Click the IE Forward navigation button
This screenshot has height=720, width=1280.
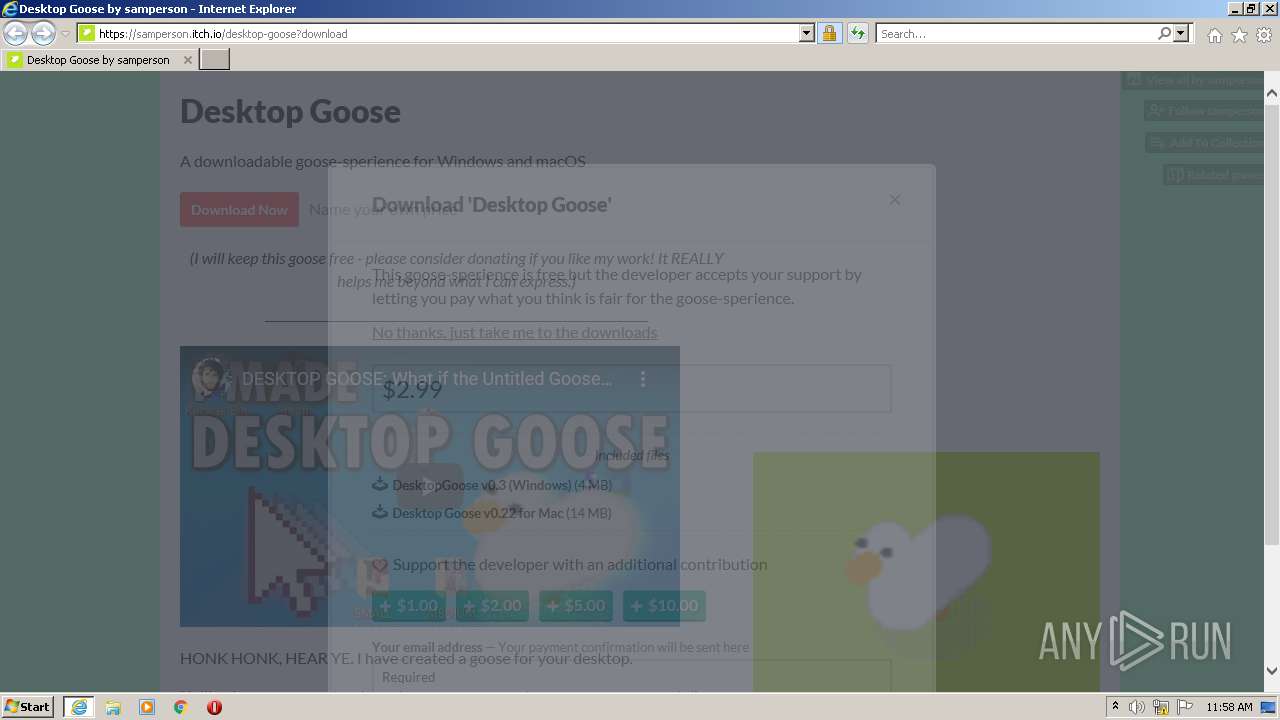(x=43, y=33)
